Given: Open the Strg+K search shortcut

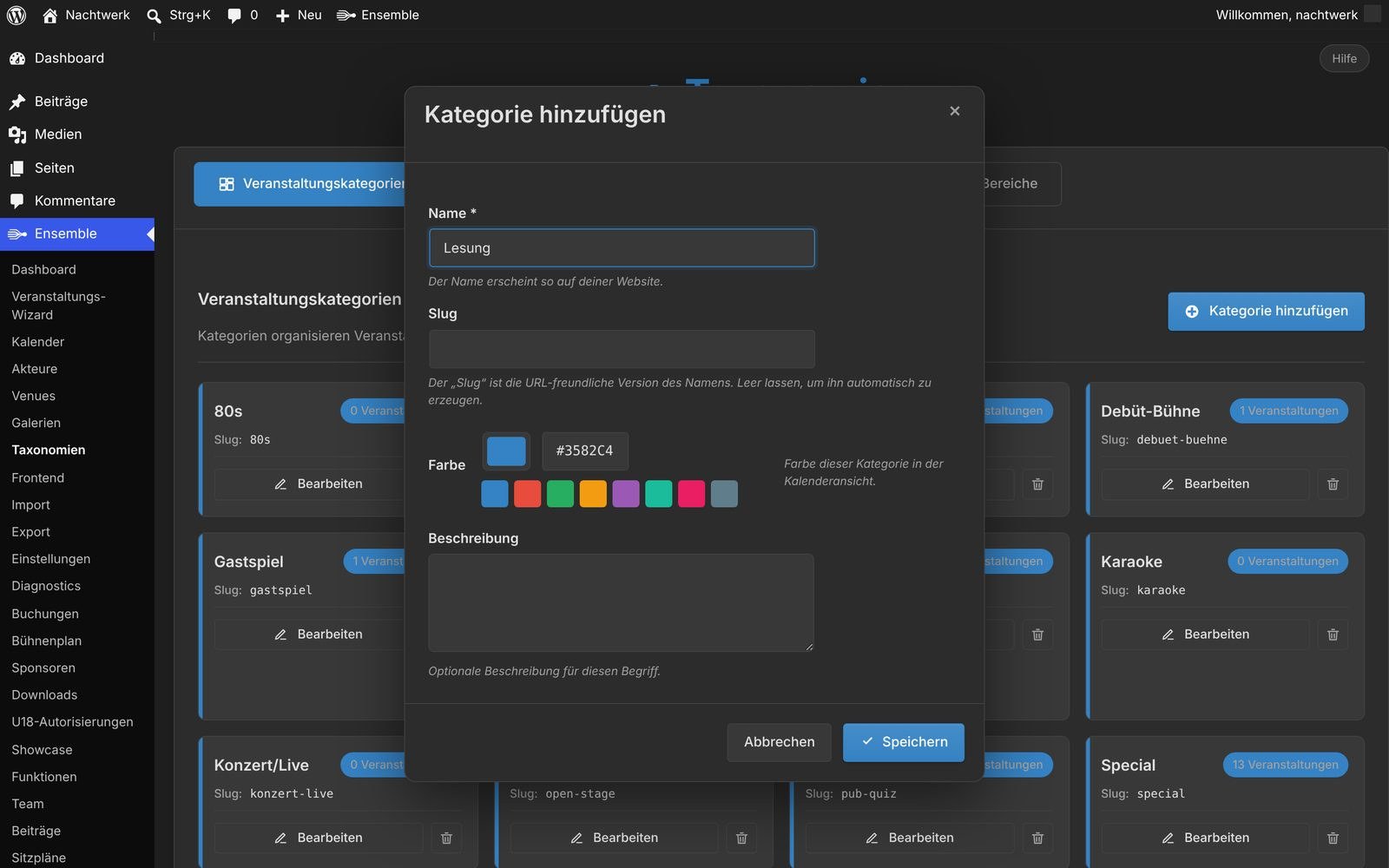Looking at the screenshot, I should click(179, 15).
